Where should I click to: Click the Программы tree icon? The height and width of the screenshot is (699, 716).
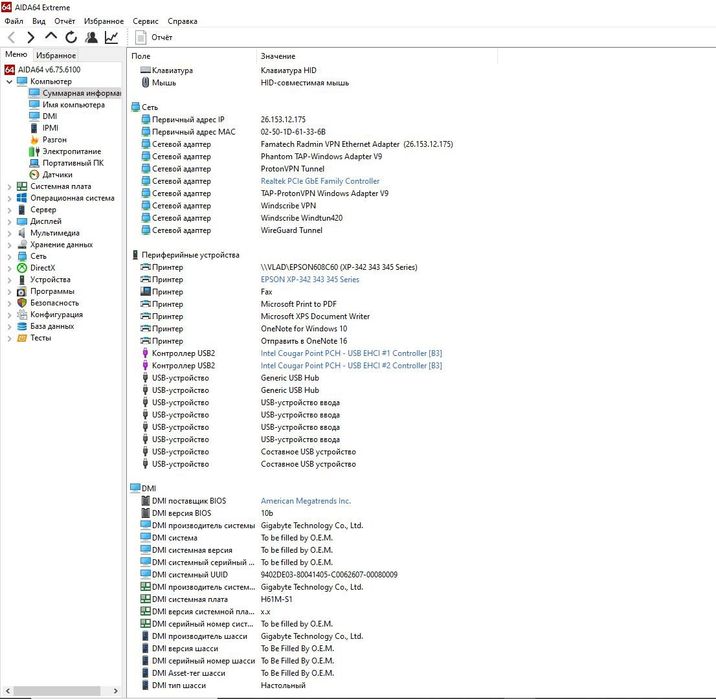click(22, 291)
